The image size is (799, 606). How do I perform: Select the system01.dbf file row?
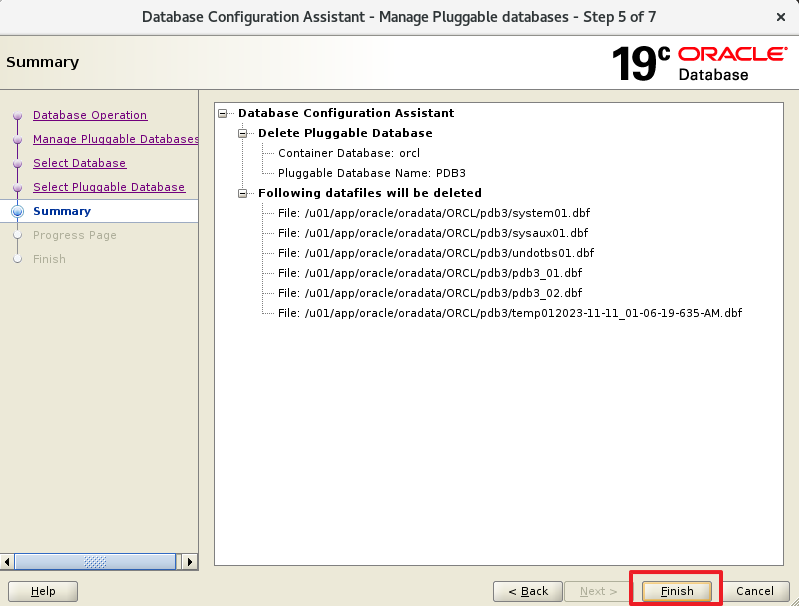pyautogui.click(x=434, y=213)
